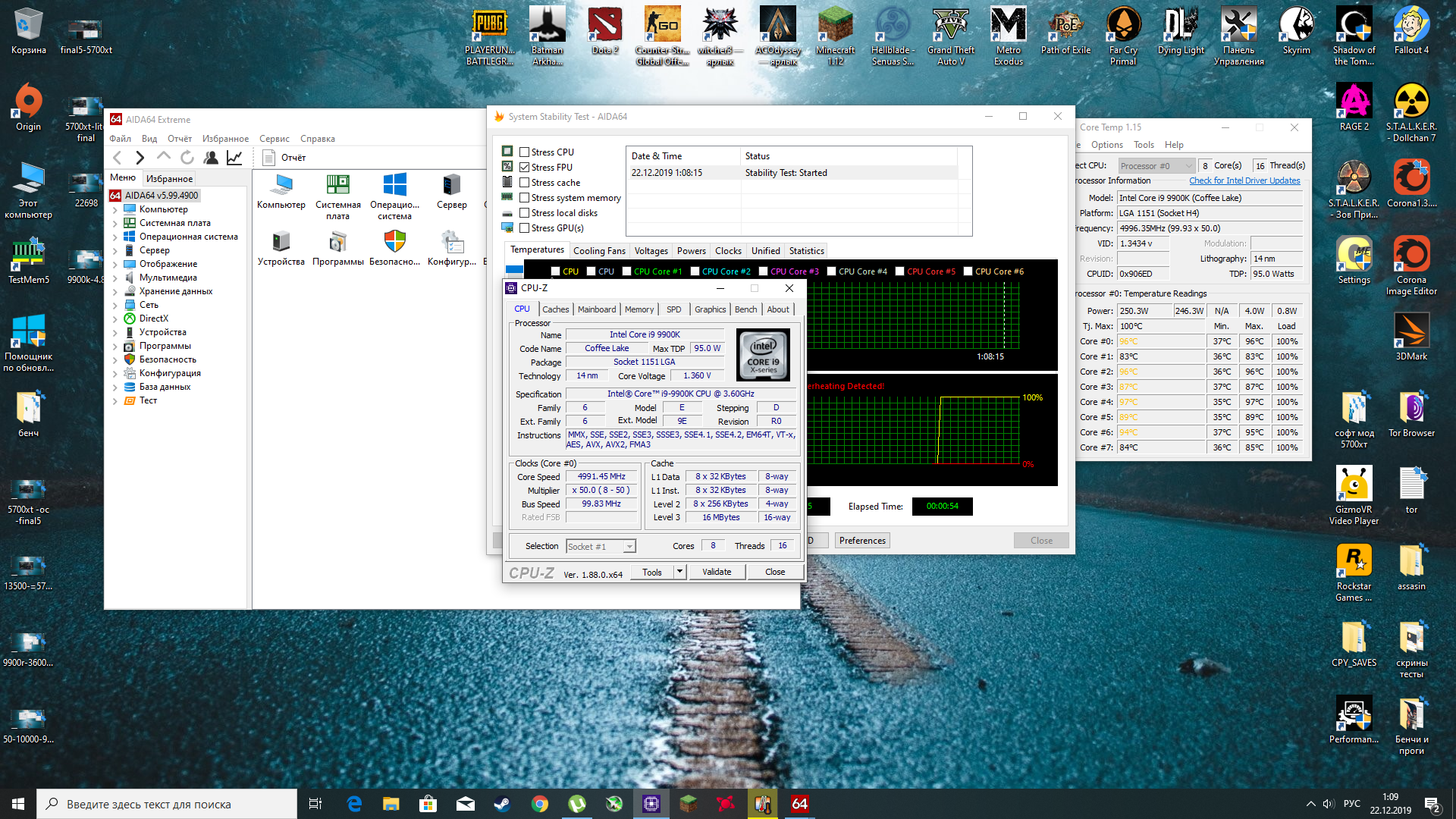Follow Check for Intel Driver Updates link
This screenshot has width=1456, height=819.
click(1244, 180)
